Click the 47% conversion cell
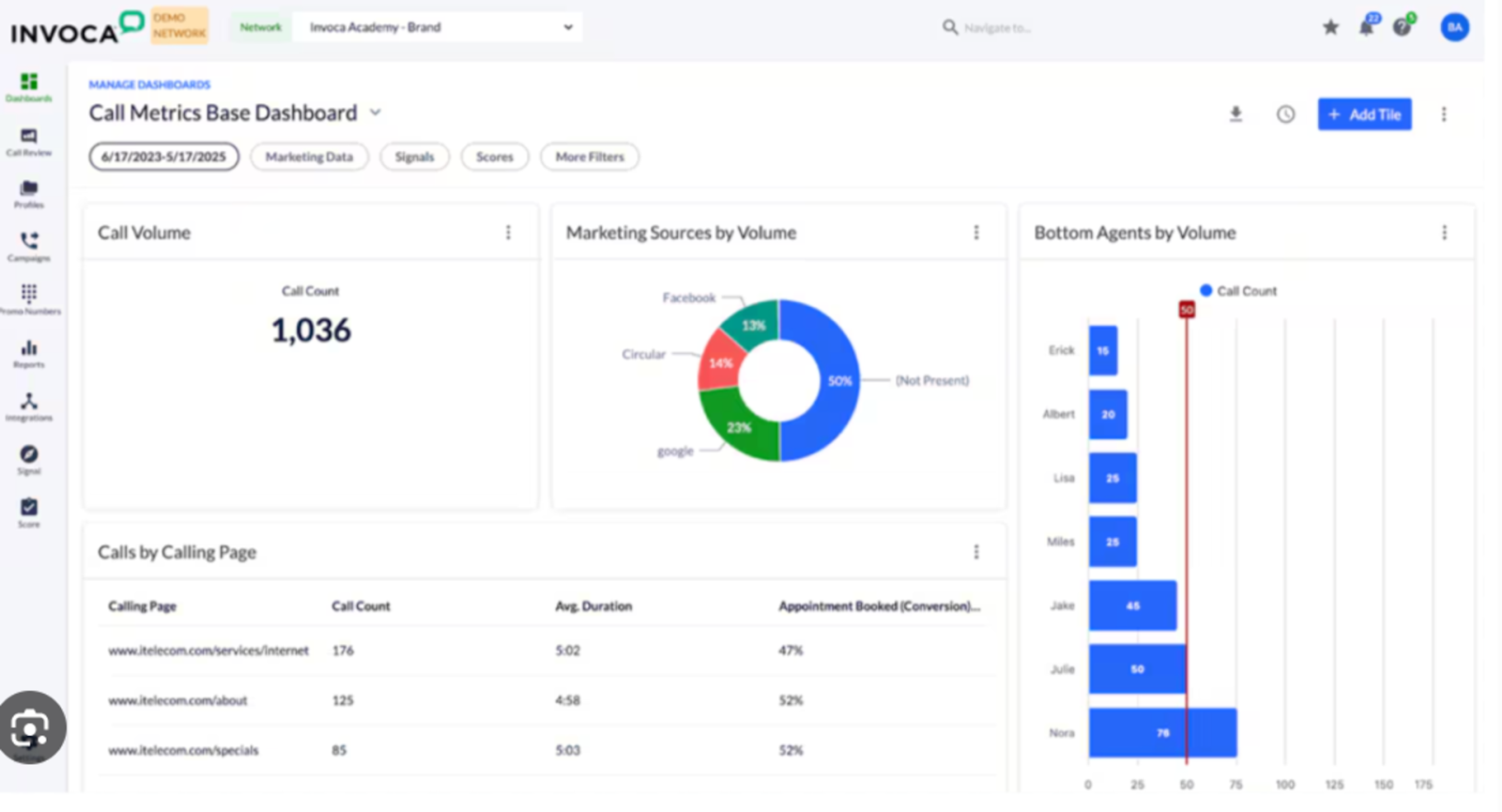Viewport: 1502px width, 812px height. (x=790, y=651)
